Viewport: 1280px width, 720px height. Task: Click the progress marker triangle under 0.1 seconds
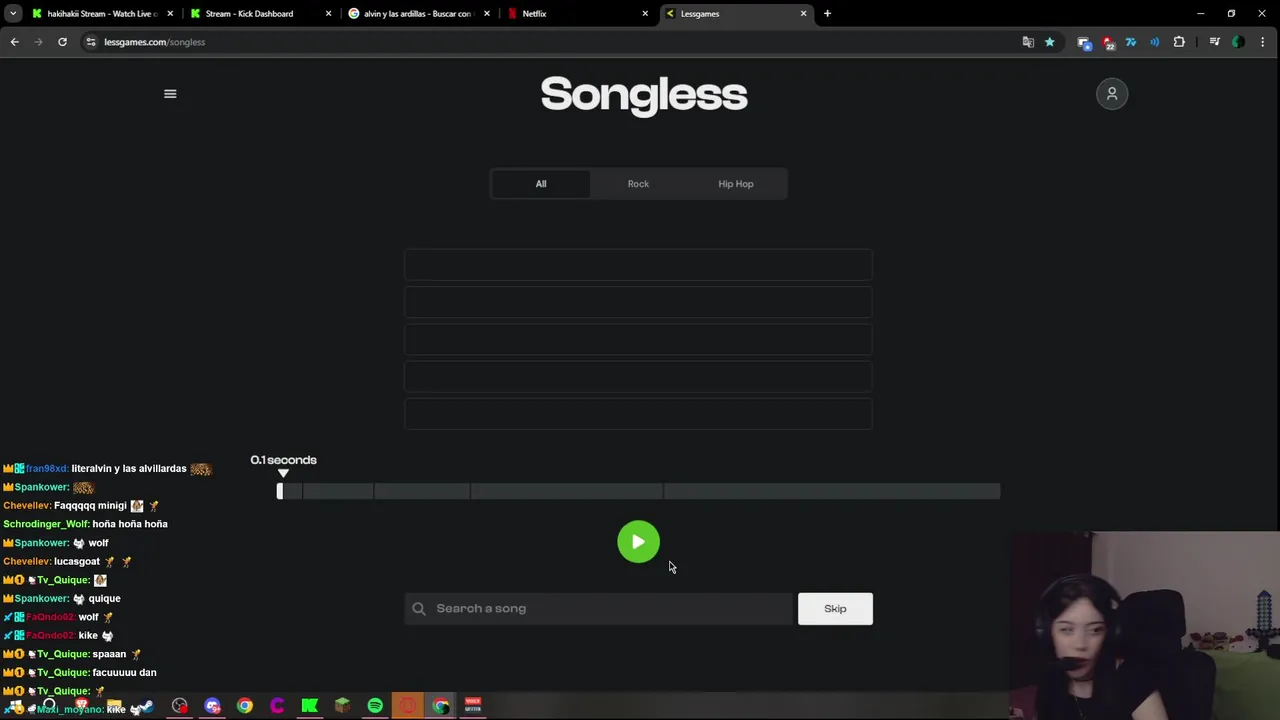(x=283, y=474)
